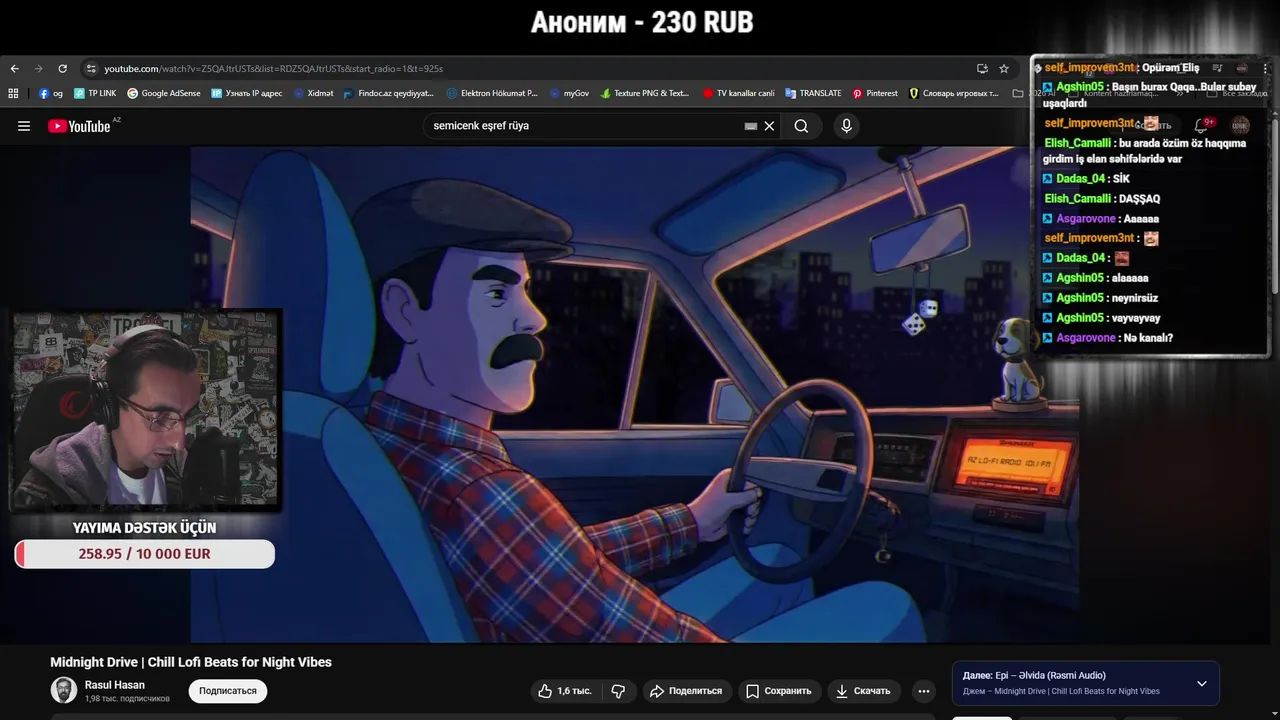Open YouTube notifications bell with 9+ badge

click(x=1202, y=126)
